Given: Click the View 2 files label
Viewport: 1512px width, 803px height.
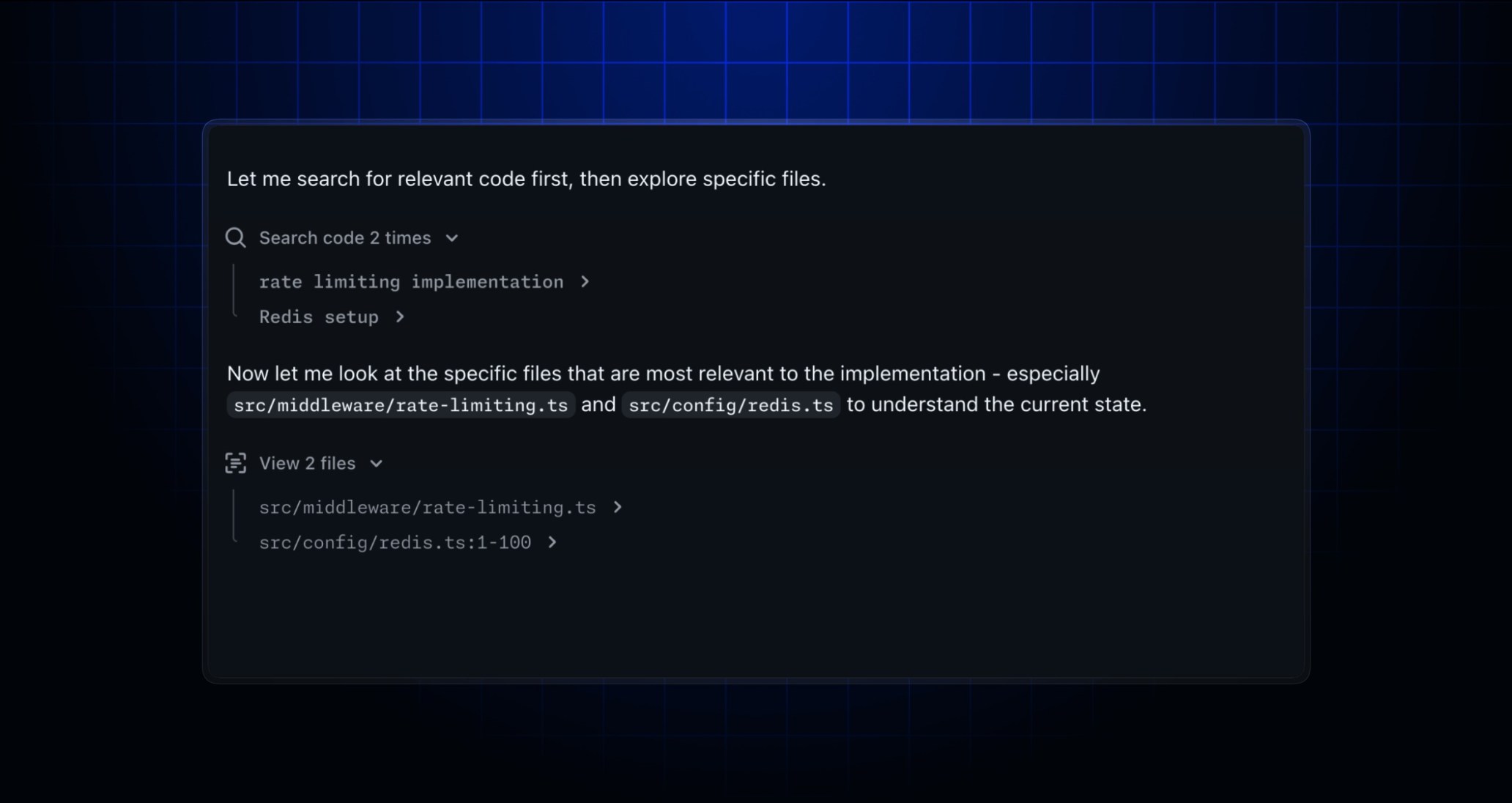Looking at the screenshot, I should tap(306, 463).
